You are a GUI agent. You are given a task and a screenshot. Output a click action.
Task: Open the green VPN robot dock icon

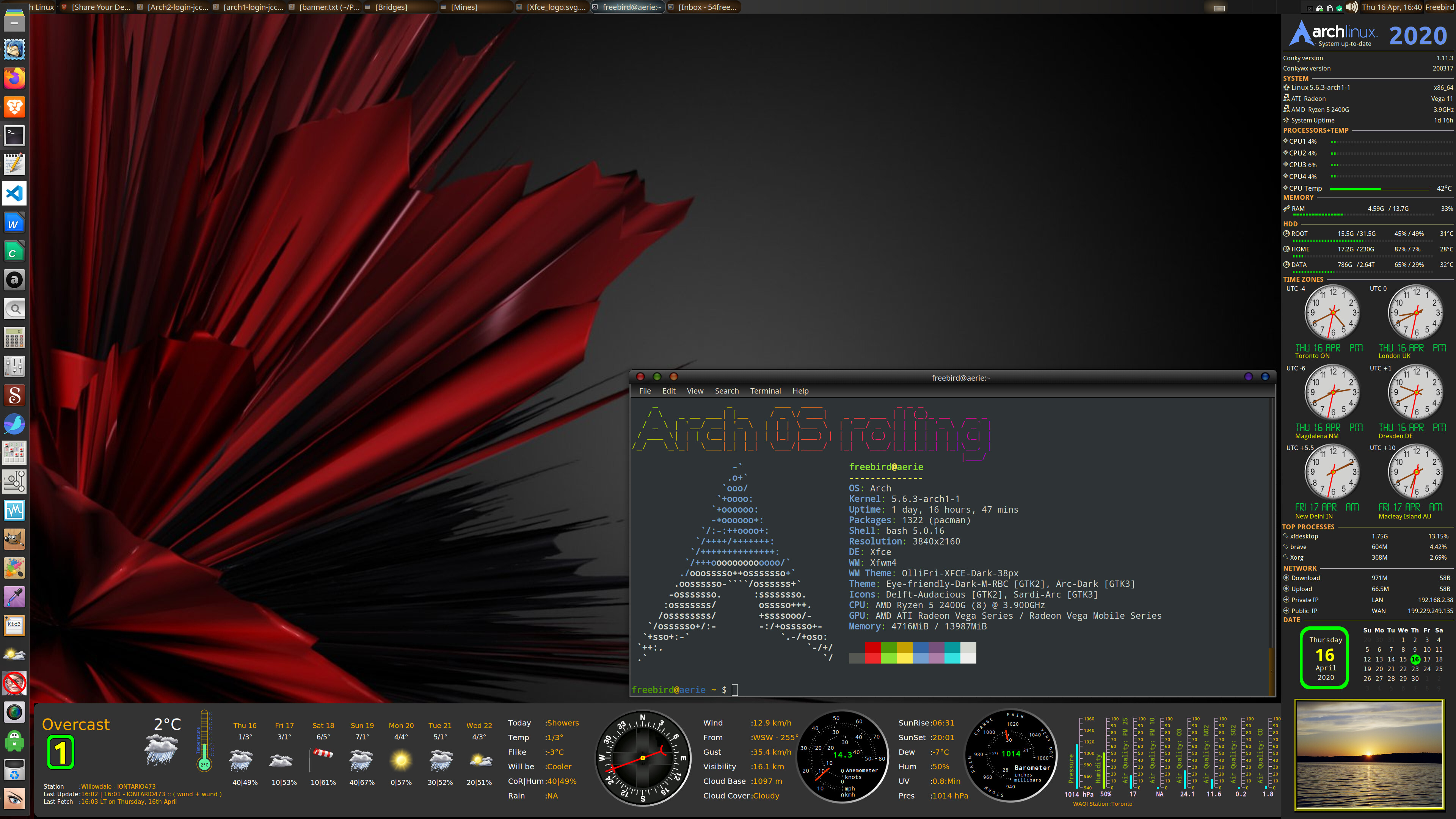pyautogui.click(x=14, y=741)
